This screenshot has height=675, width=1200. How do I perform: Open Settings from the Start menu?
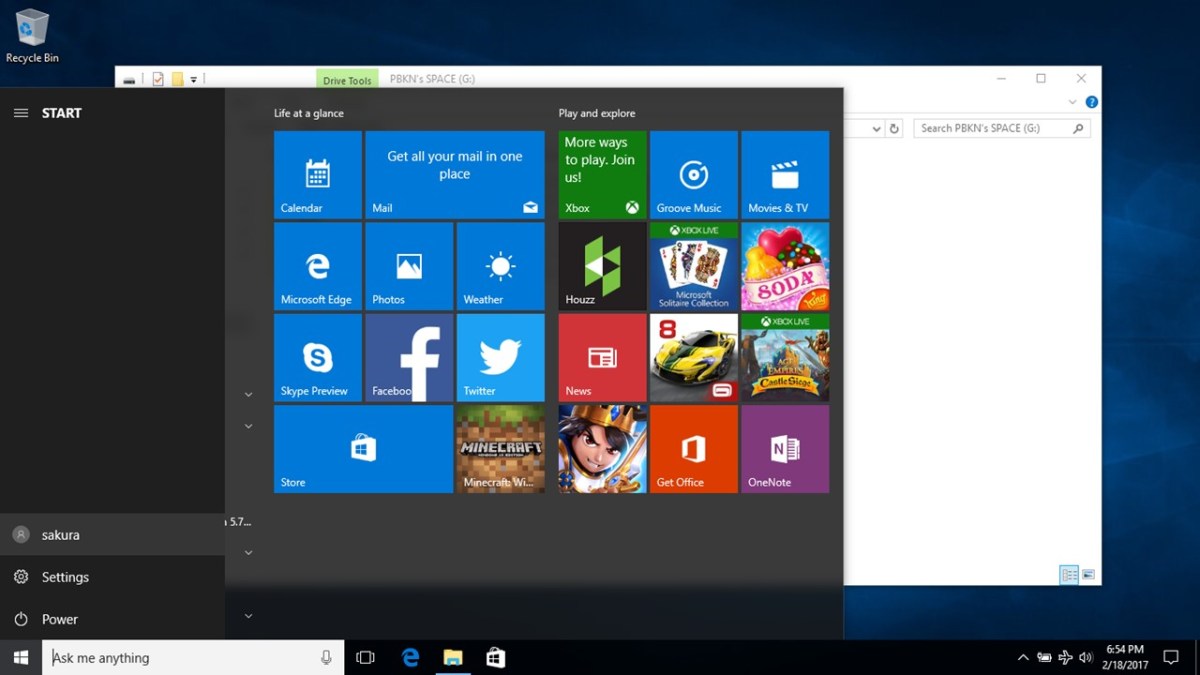pyautogui.click(x=65, y=577)
